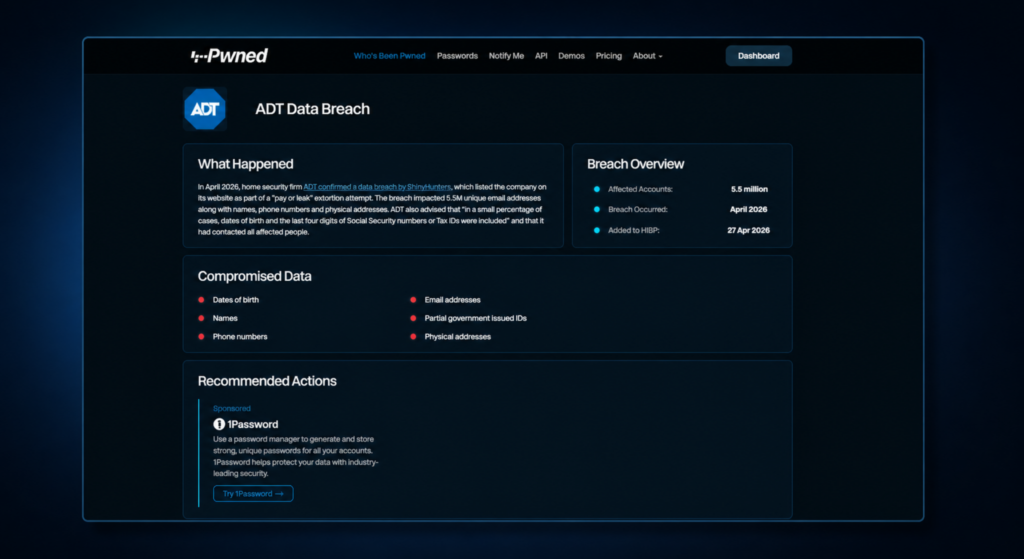The image size is (1024, 559).
Task: Click the cyan bullet beside Added to HIBP
Action: coord(596,231)
